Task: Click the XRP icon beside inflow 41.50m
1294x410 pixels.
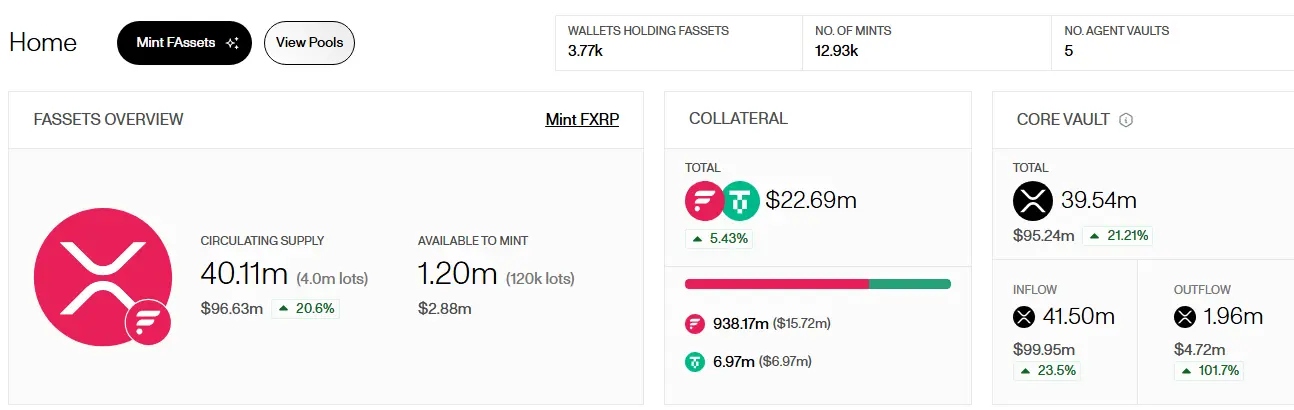Action: tap(1023, 318)
